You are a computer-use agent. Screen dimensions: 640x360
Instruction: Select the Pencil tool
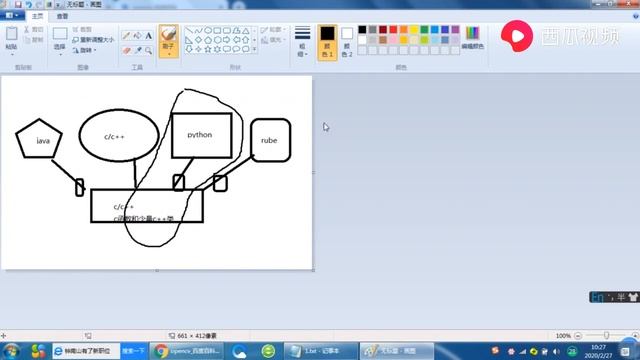[127, 36]
